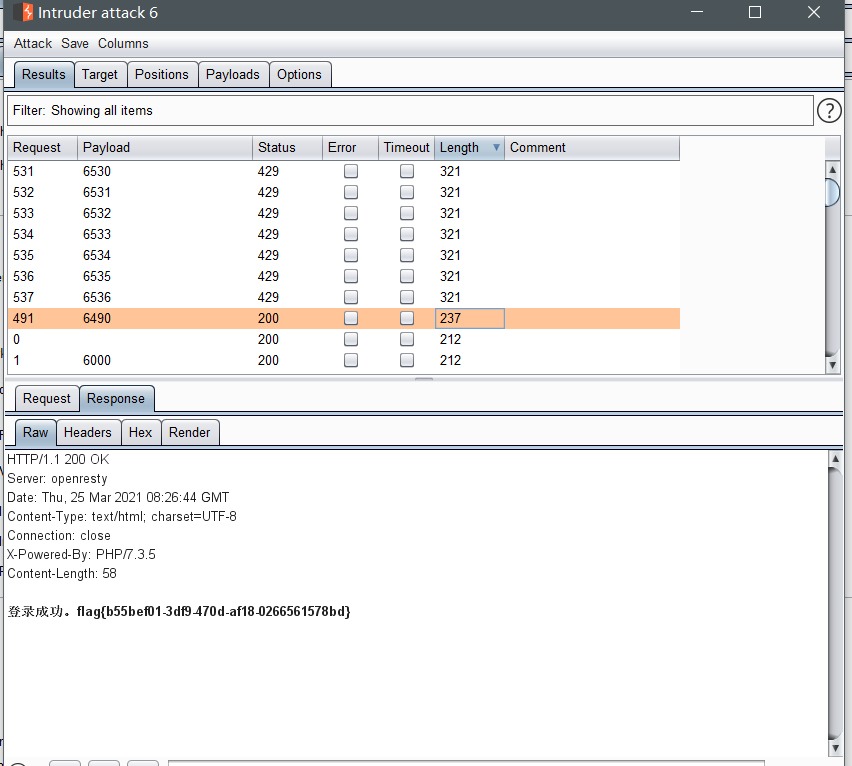Switch to the Headers response view tab

(x=87, y=432)
